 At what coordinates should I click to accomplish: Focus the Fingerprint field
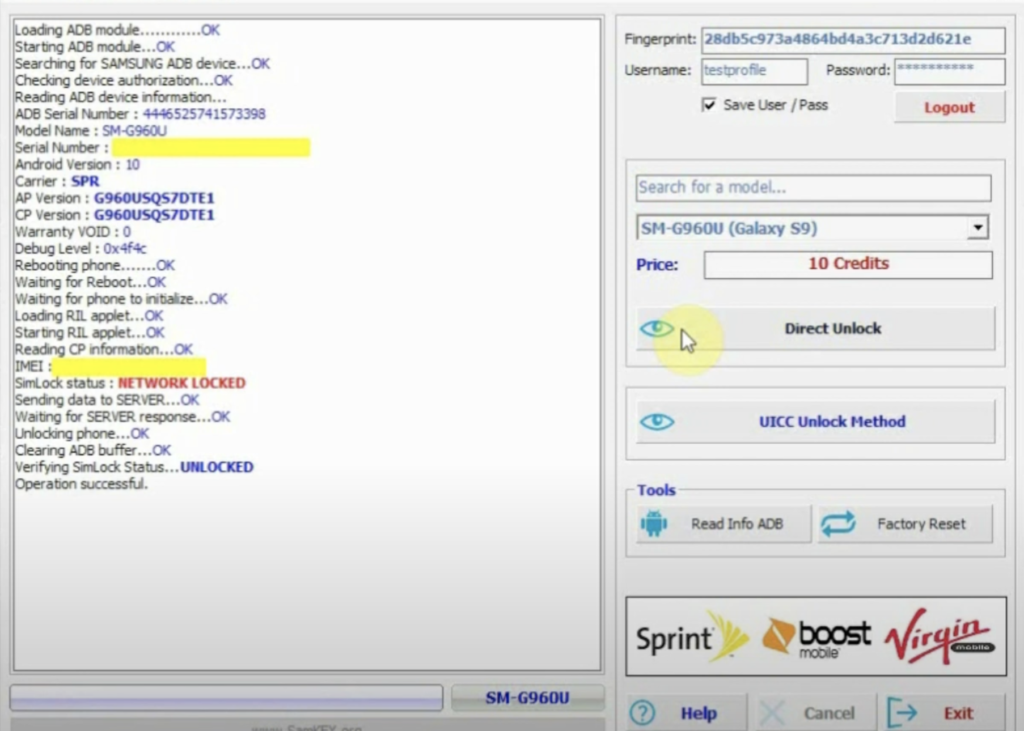tap(853, 40)
